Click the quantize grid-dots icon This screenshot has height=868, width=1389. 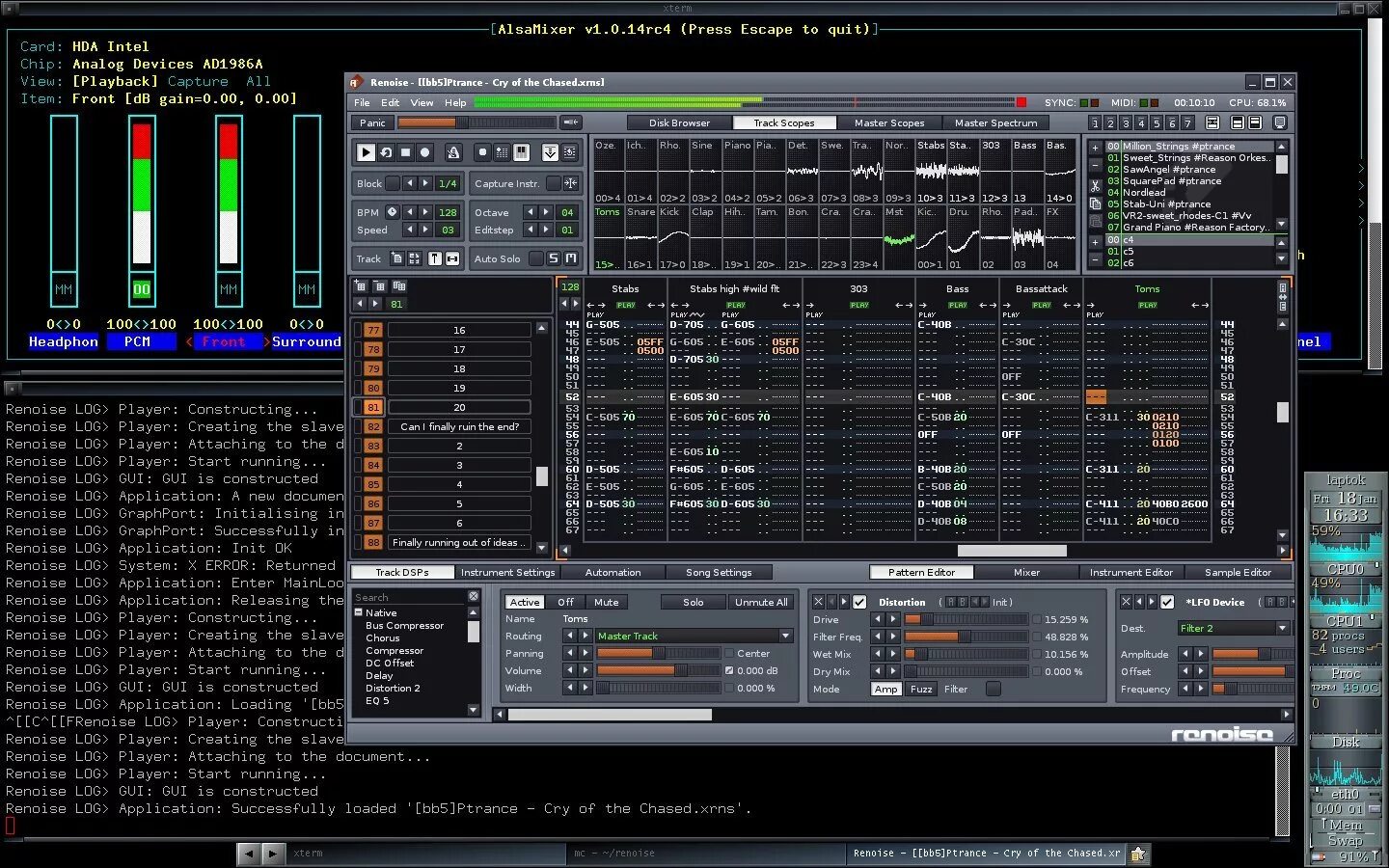coord(502,152)
